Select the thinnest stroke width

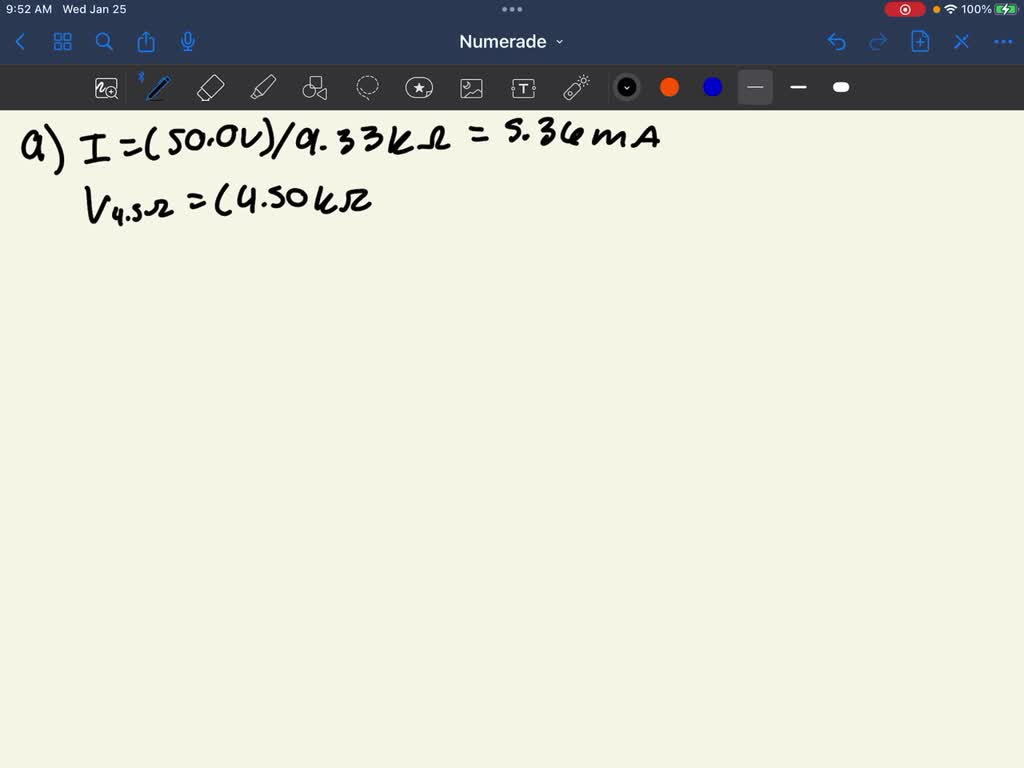(755, 88)
